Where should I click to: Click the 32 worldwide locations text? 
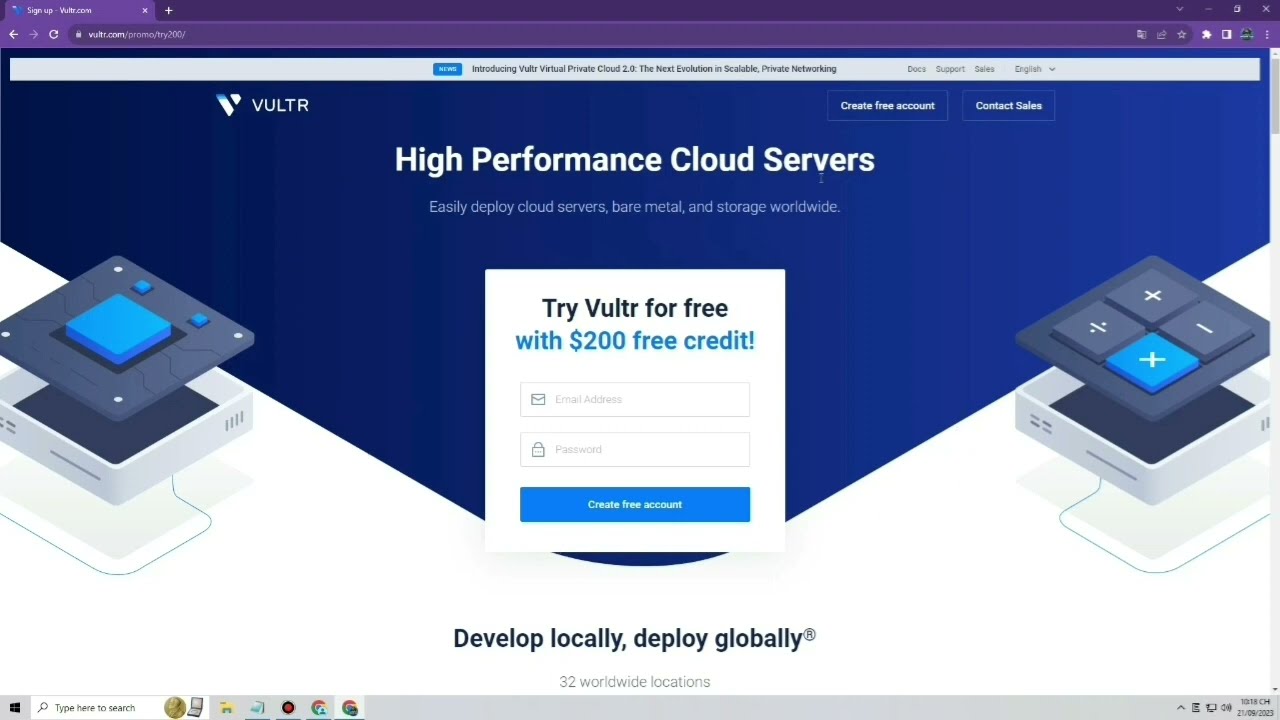(634, 682)
